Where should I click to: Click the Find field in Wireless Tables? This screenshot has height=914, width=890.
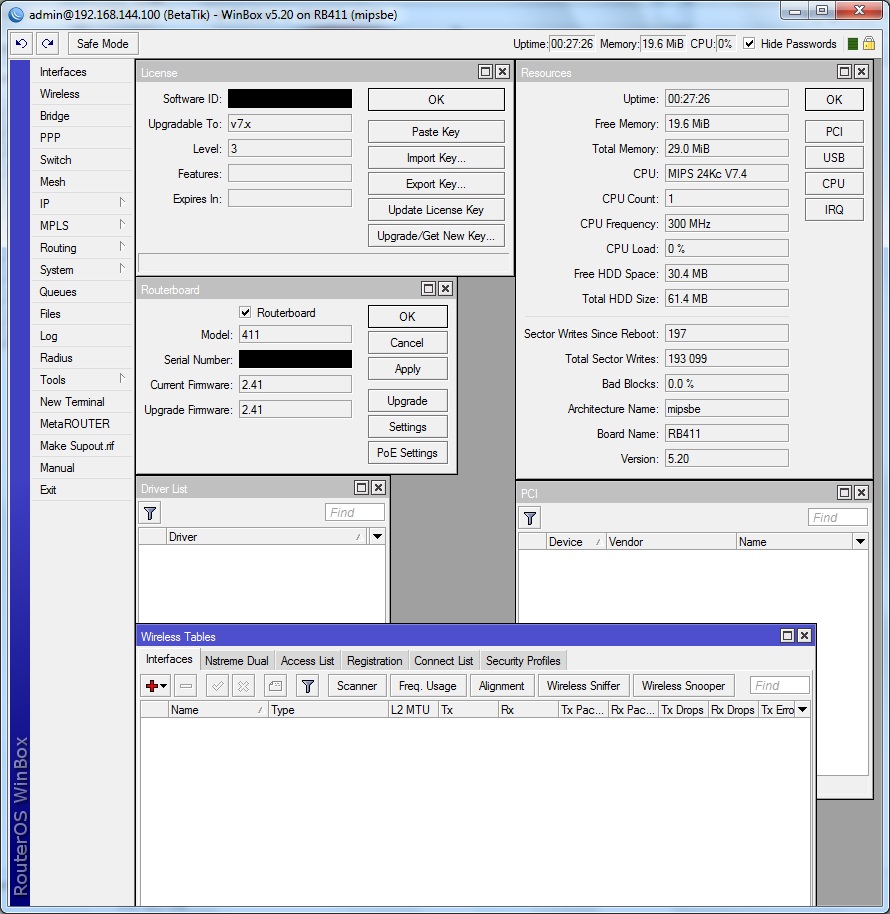pos(780,686)
